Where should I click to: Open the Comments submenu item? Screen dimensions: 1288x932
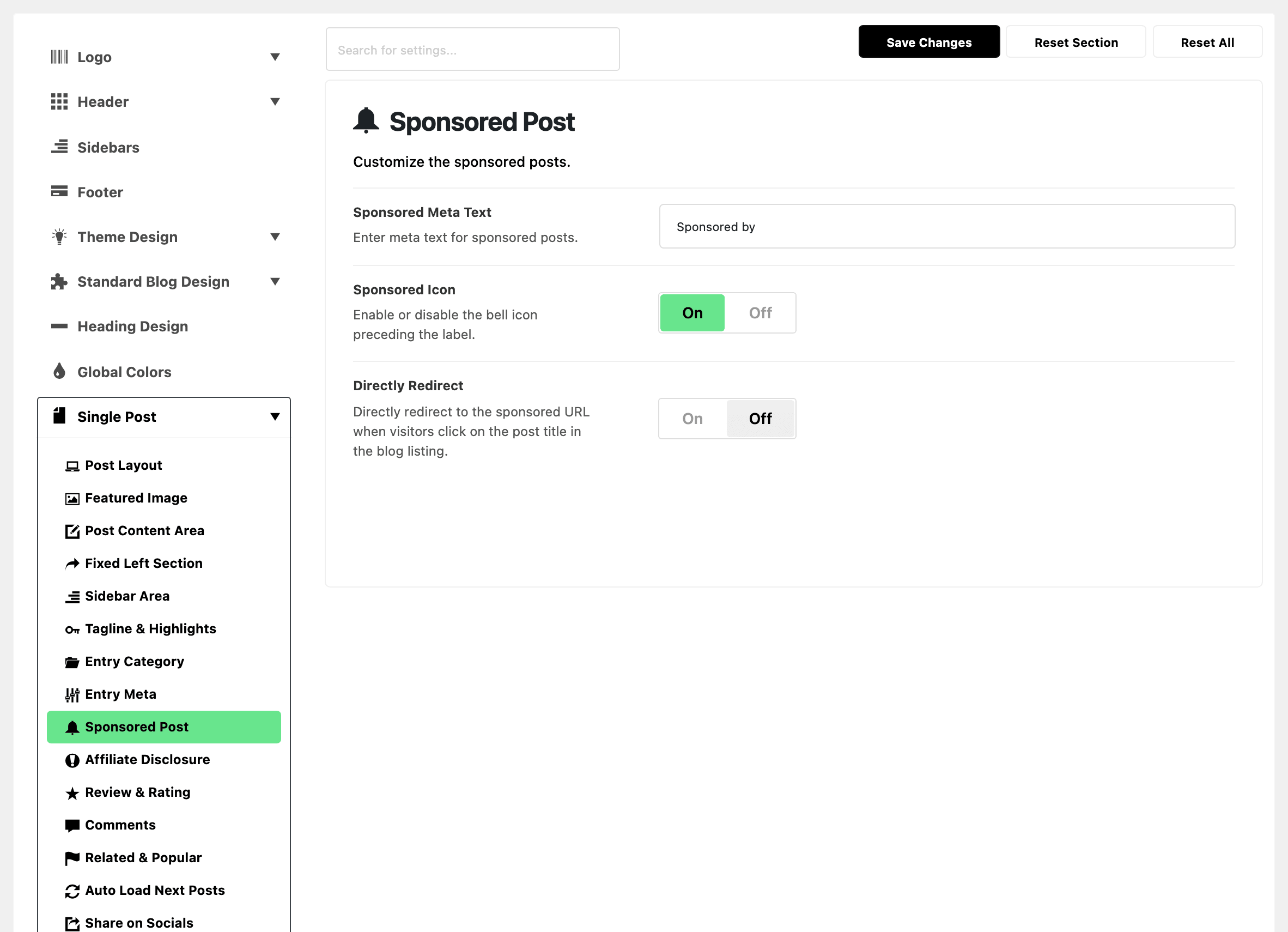pos(163,825)
